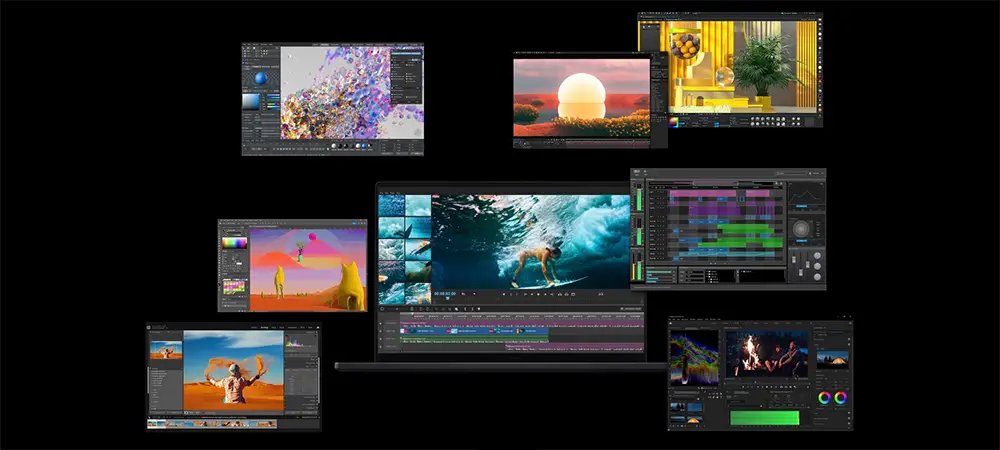Click the main desert dancer photo in the photo app
Image resolution: width=1000 pixels, height=450 pixels.
[x=233, y=370]
